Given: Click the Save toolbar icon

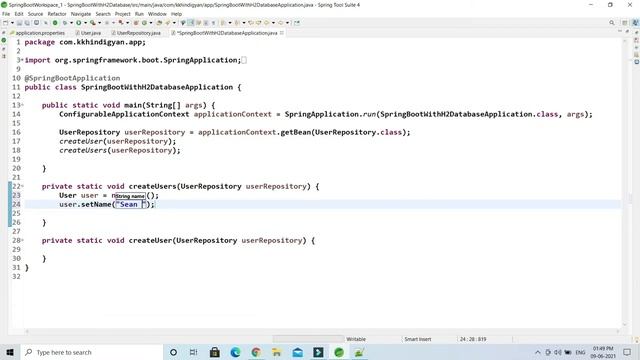Looking at the screenshot, I should [x=19, y=23].
